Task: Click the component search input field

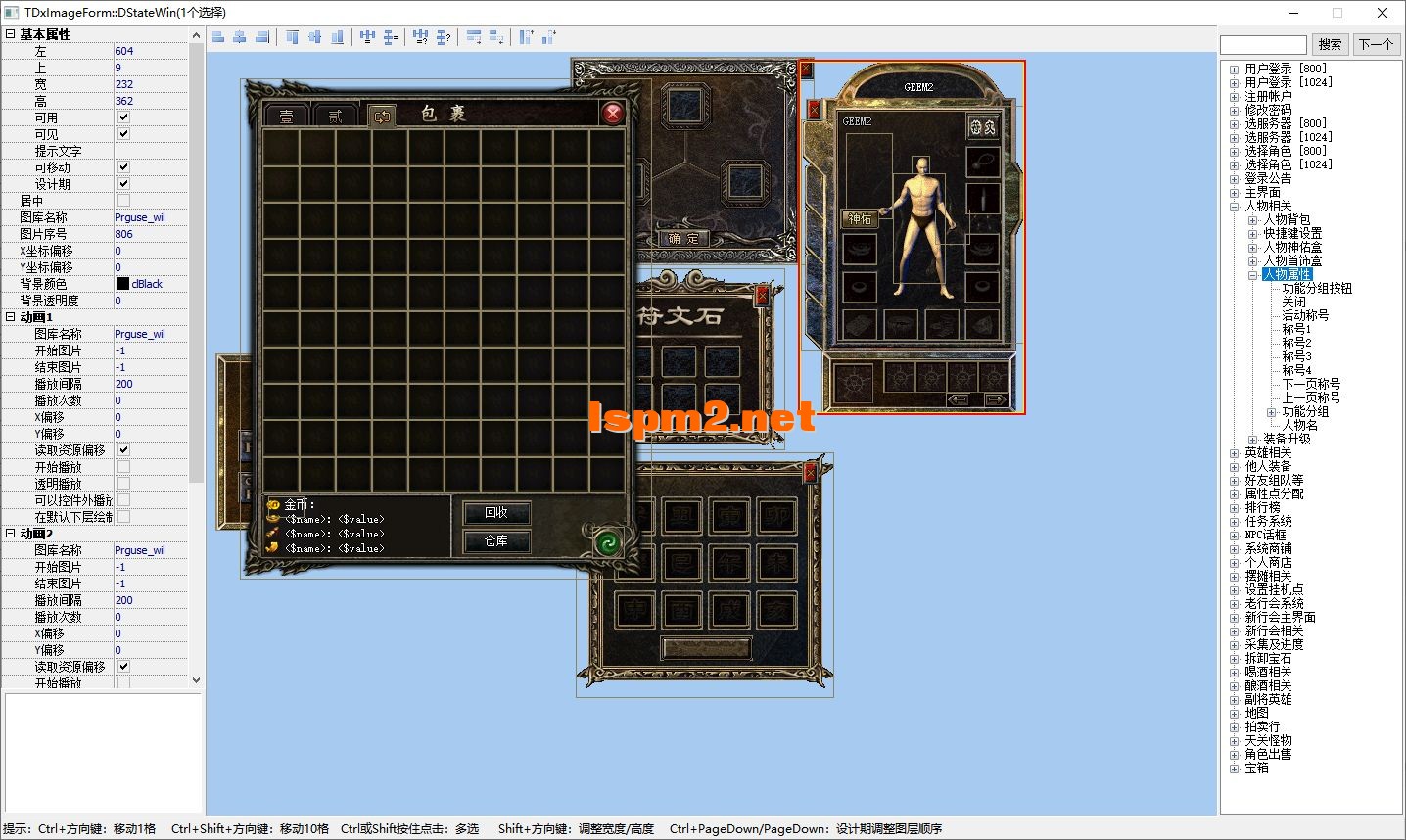Action: pos(1263,45)
